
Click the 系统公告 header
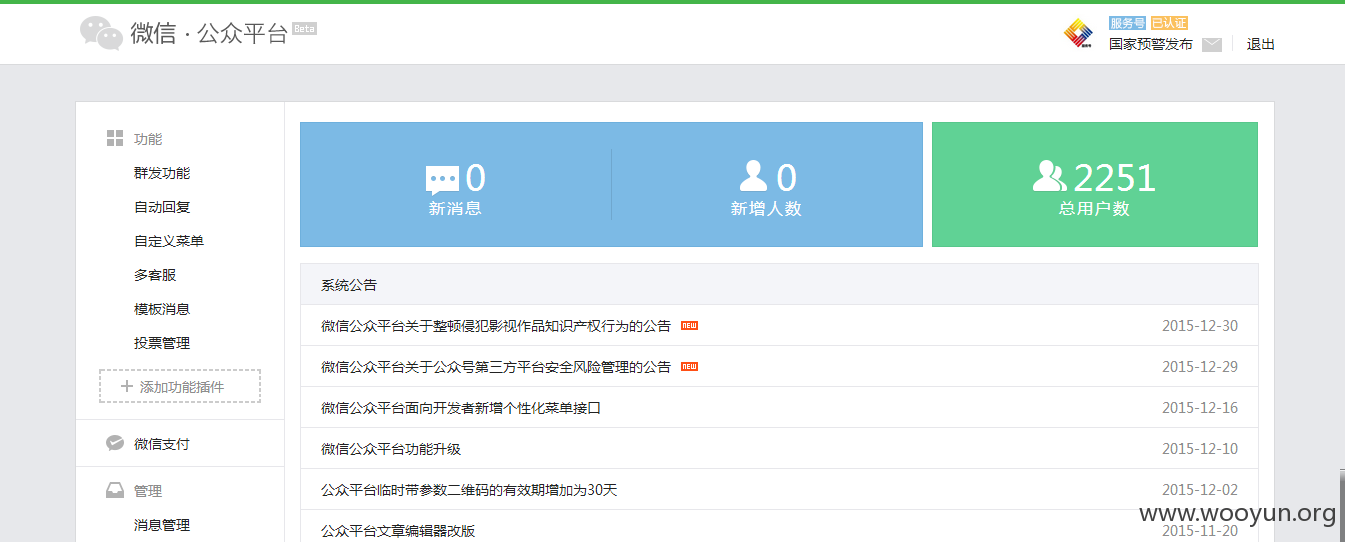349,285
